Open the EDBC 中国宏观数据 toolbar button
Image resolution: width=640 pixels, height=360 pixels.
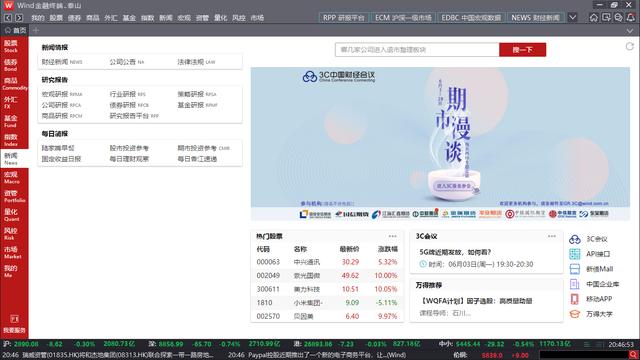click(x=471, y=18)
